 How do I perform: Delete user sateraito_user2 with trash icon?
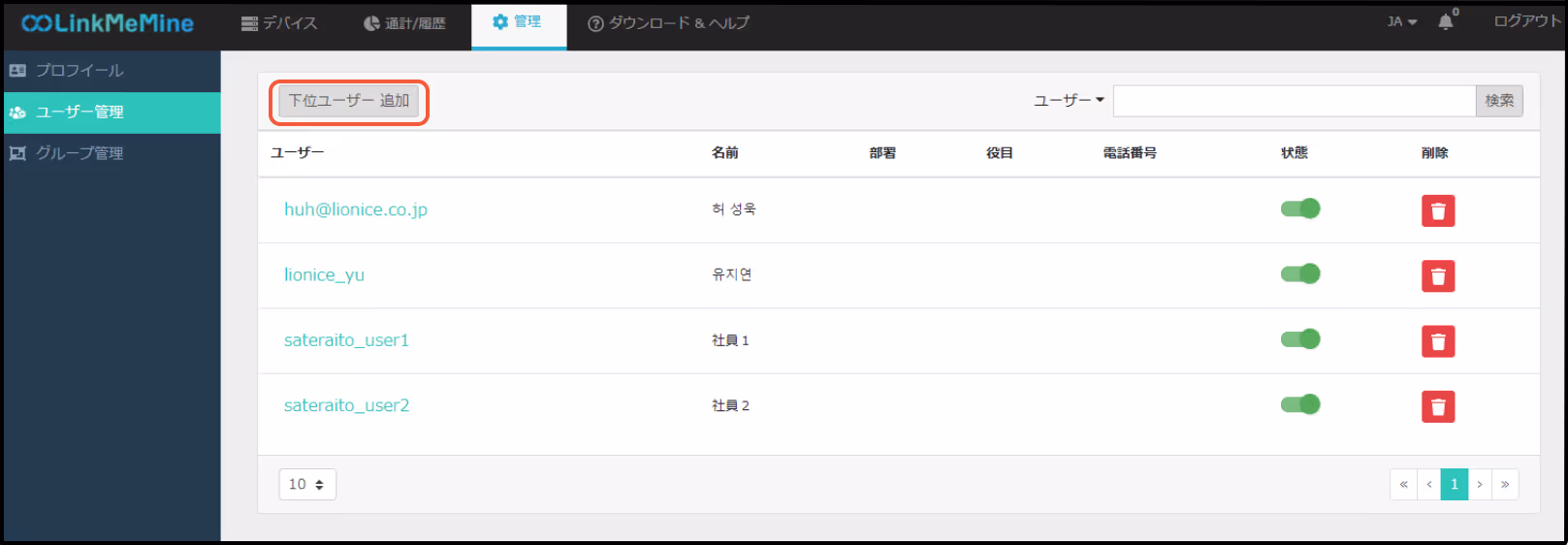pos(1438,406)
